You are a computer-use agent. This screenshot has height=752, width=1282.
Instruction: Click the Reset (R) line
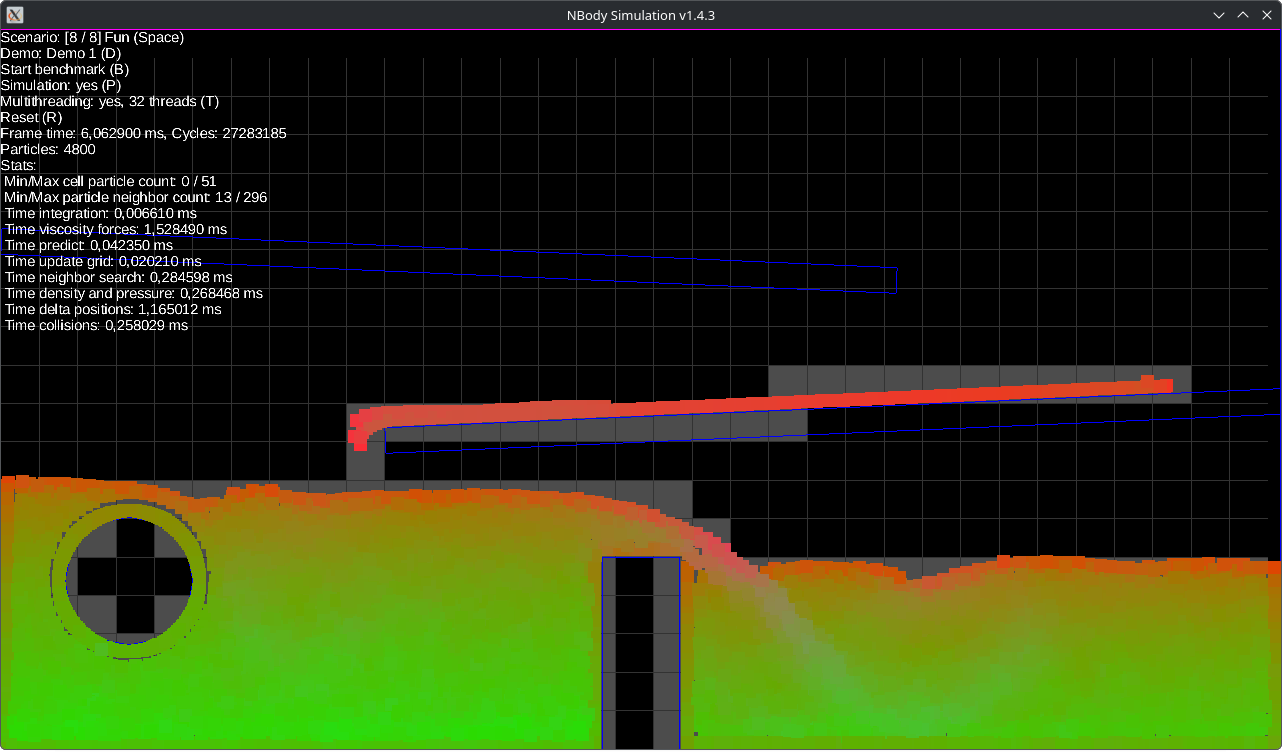pyautogui.click(x=31, y=118)
